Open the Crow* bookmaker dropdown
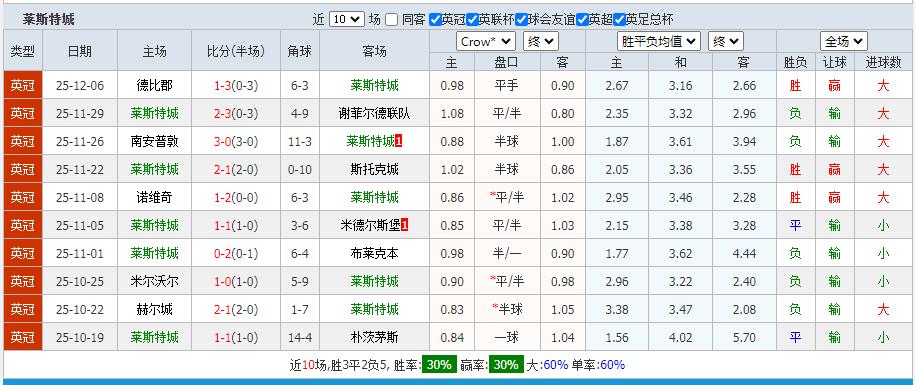 [x=486, y=41]
